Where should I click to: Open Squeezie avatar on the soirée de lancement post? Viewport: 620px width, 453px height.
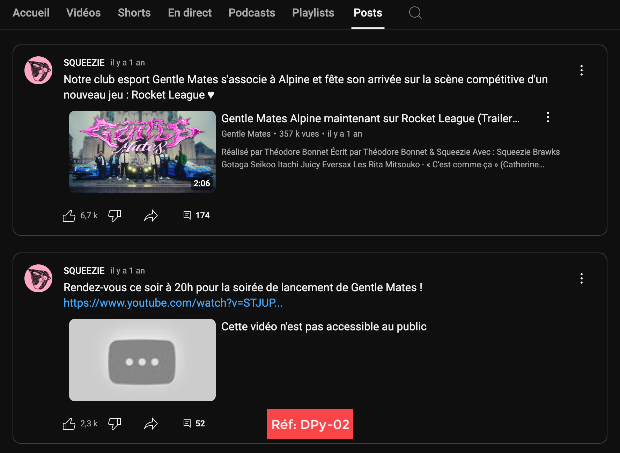pyautogui.click(x=38, y=278)
